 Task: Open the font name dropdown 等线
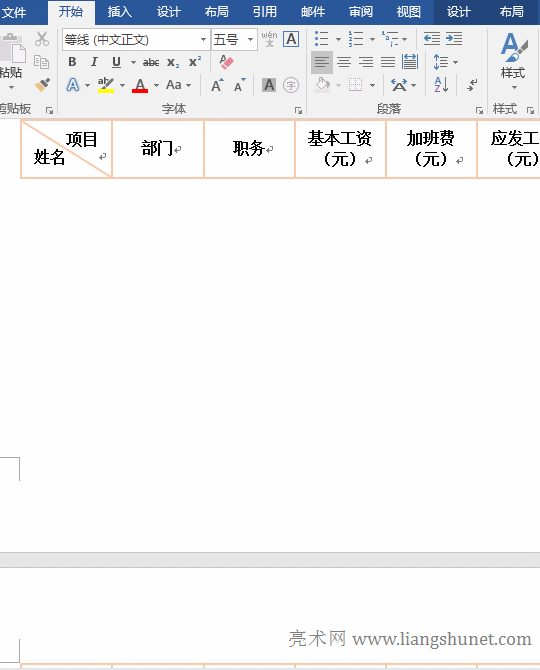click(x=203, y=40)
